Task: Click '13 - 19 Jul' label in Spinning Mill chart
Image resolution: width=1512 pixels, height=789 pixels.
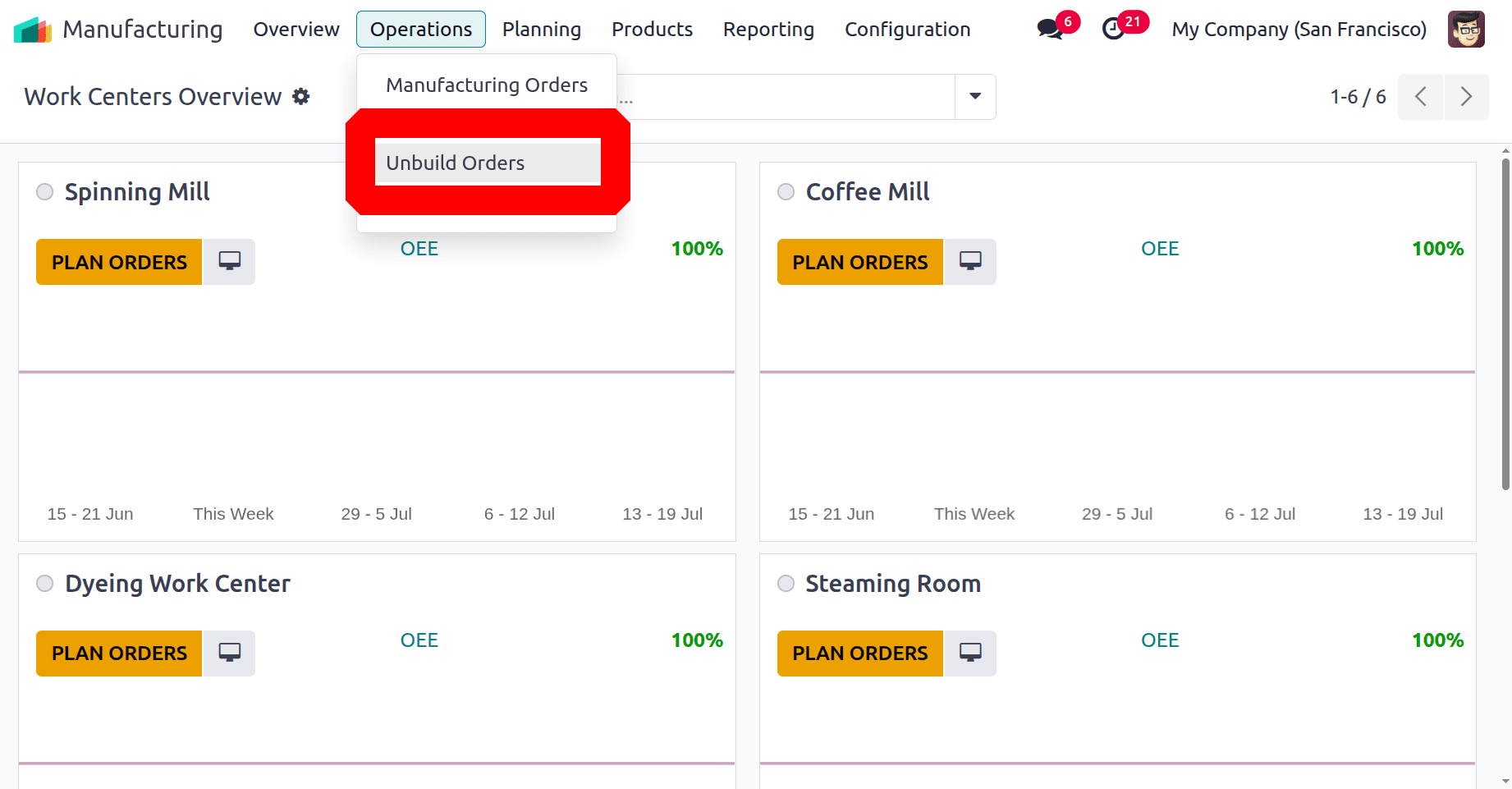Action: pyautogui.click(x=662, y=514)
